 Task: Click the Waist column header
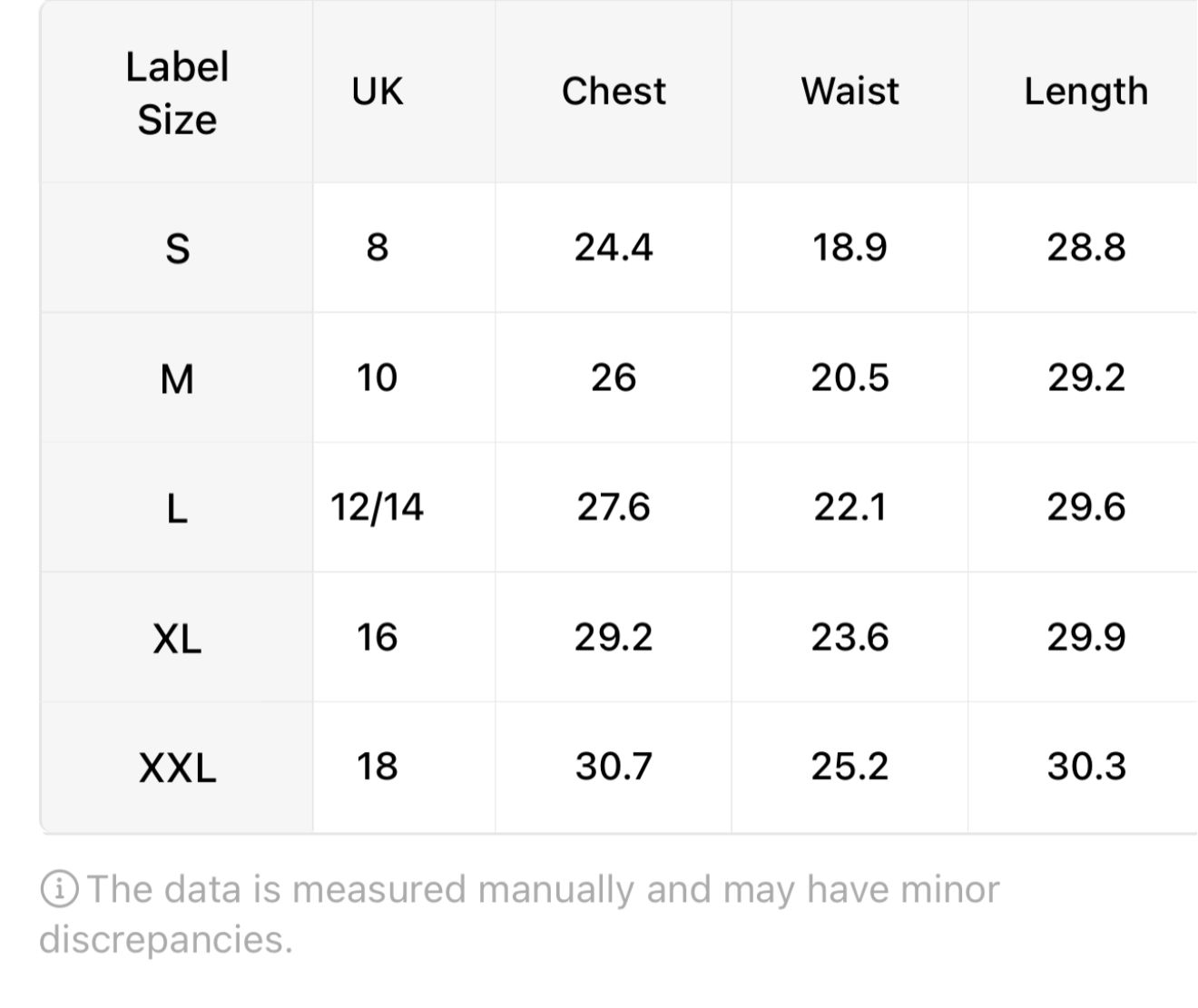coord(849,91)
